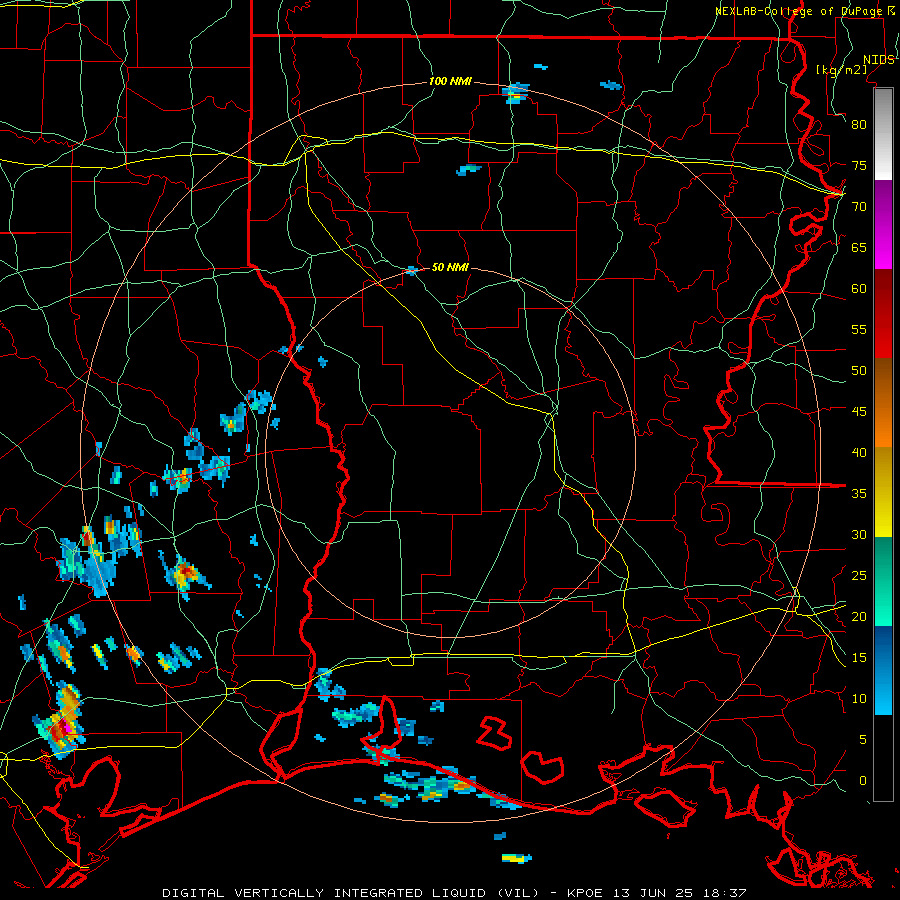Pick the red segment of the color scale
The image size is (900, 900).
click(883, 315)
